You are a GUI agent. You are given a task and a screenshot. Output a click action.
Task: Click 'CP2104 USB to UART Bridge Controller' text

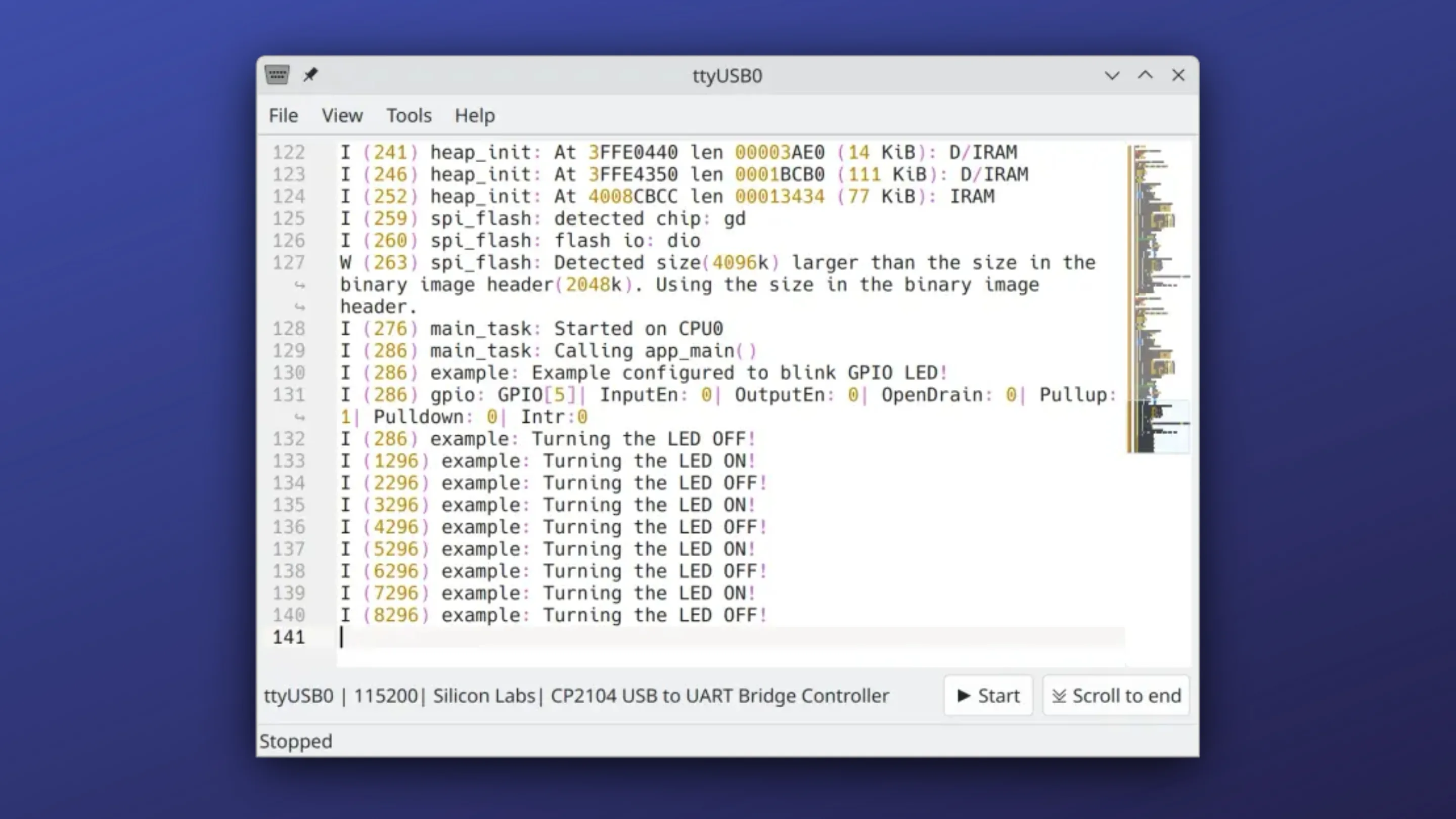[719, 695]
